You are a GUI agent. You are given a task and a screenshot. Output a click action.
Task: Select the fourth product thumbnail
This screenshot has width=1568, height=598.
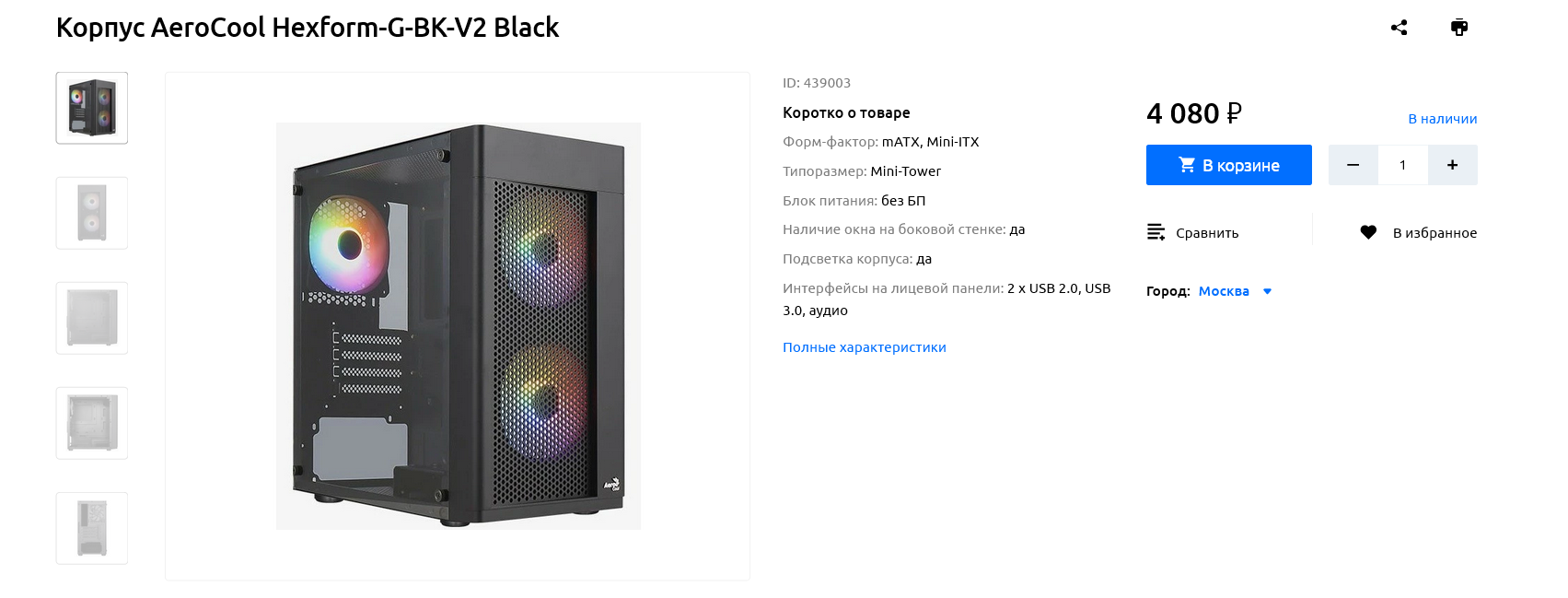tap(92, 423)
